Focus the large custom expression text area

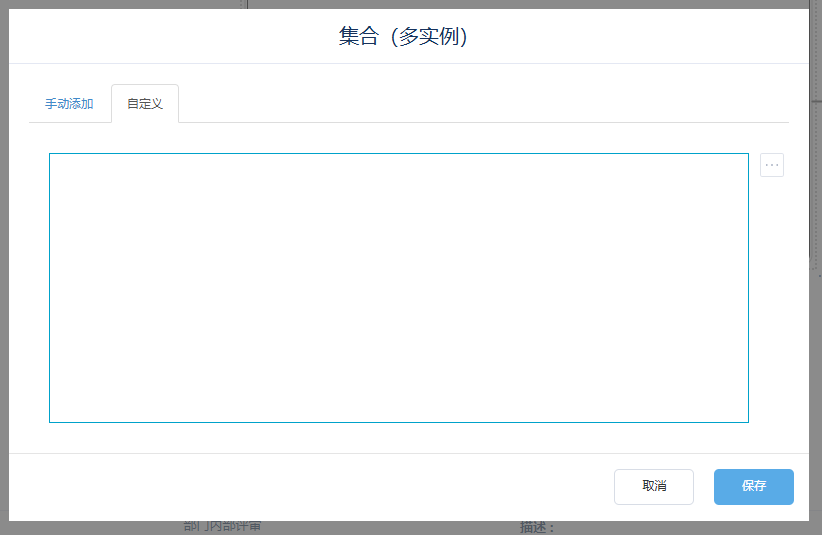[398, 287]
